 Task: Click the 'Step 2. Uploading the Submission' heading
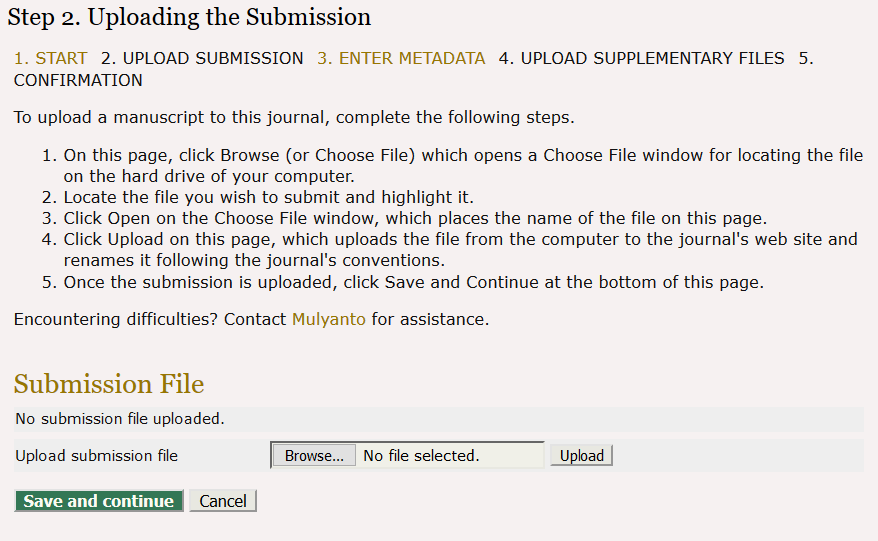point(189,17)
